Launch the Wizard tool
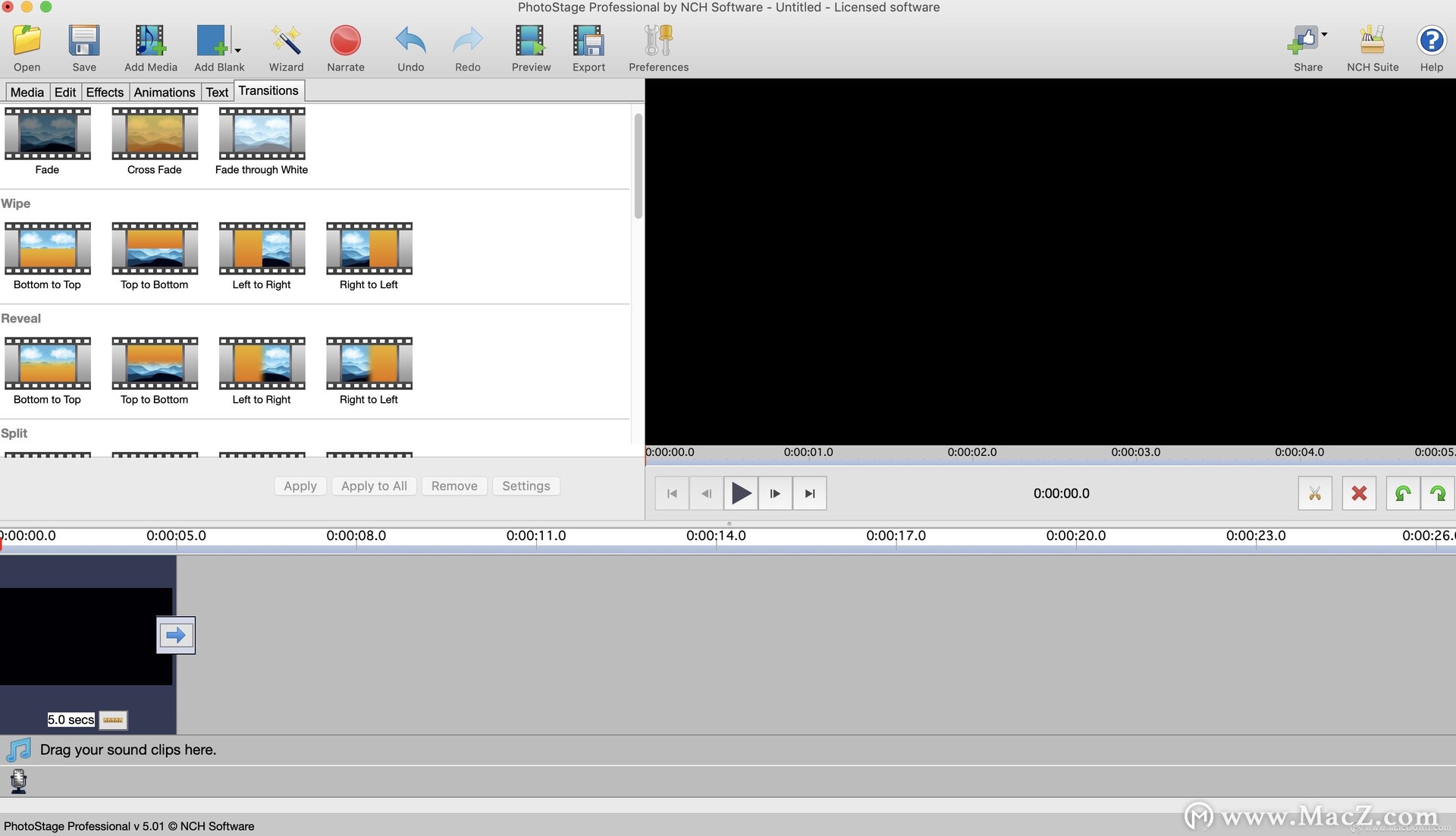 pyautogui.click(x=286, y=41)
